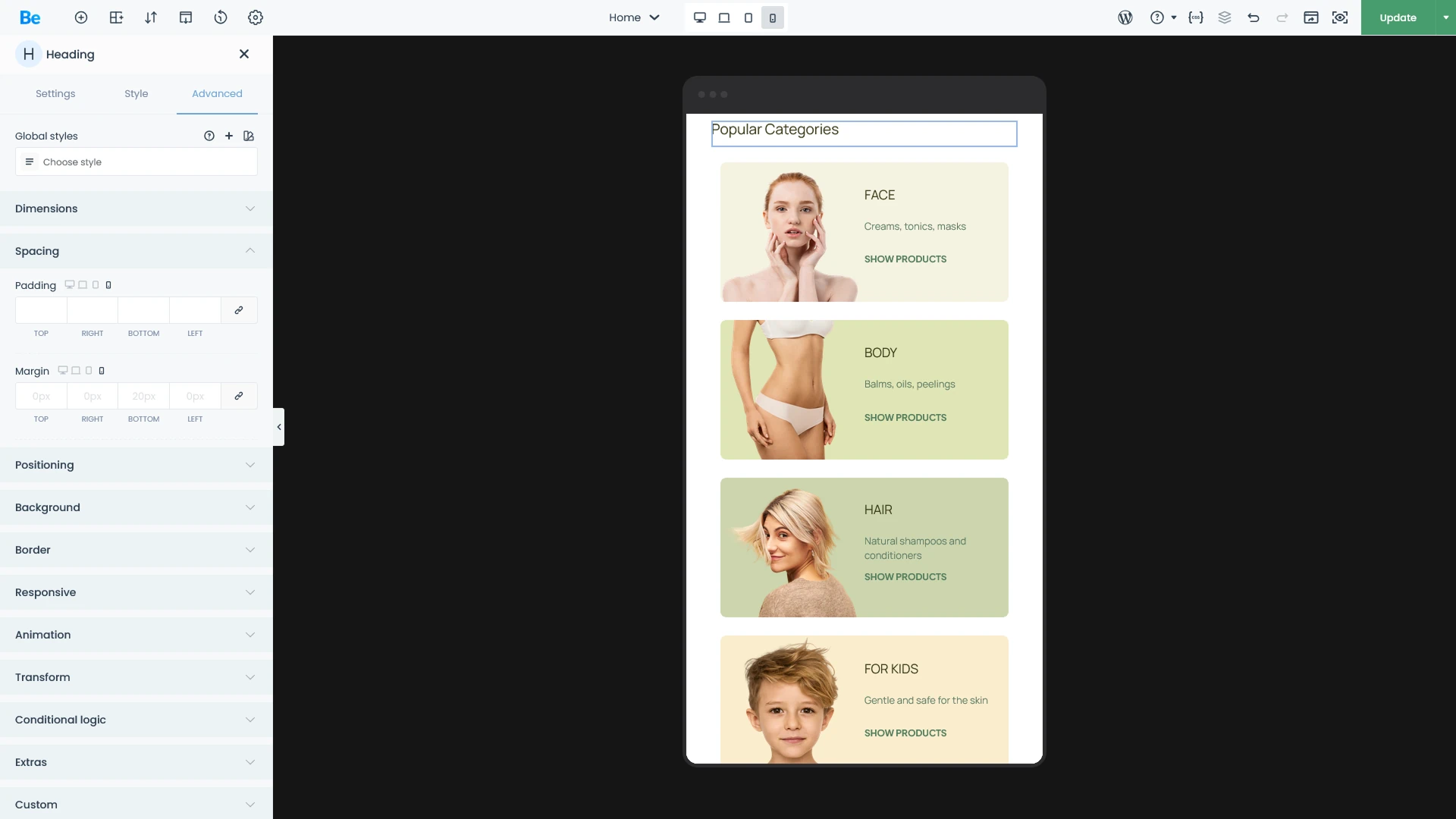Open the WordPress dashboard icon
Image resolution: width=1456 pixels, height=819 pixels.
[1125, 17]
